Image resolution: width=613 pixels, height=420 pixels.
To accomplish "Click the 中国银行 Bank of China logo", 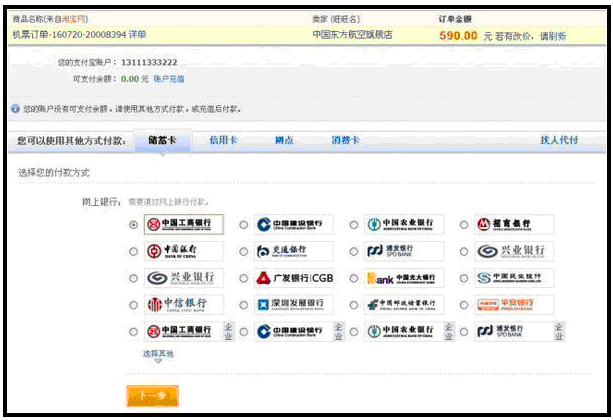I will pyautogui.click(x=184, y=251).
